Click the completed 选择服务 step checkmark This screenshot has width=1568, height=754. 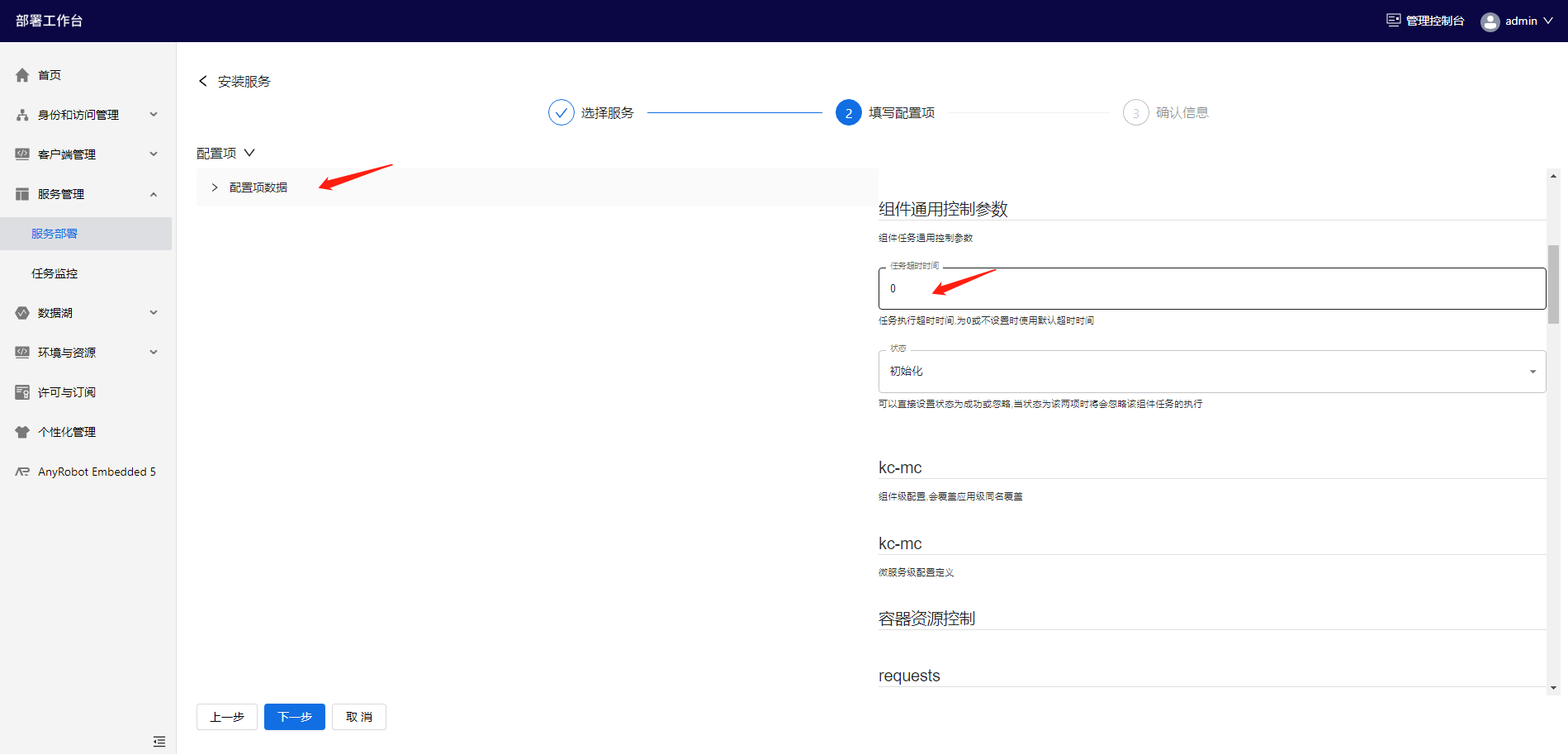[561, 112]
